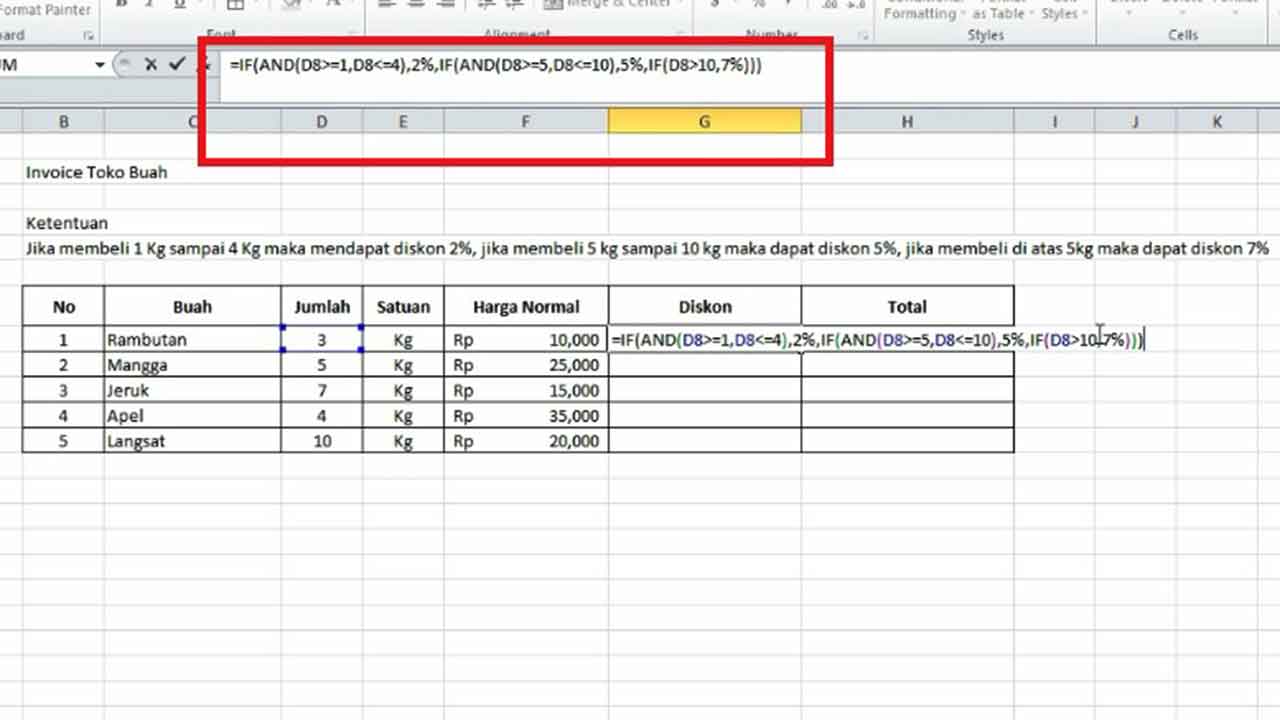
Task: Click the 'Total' table header
Action: pos(907,307)
